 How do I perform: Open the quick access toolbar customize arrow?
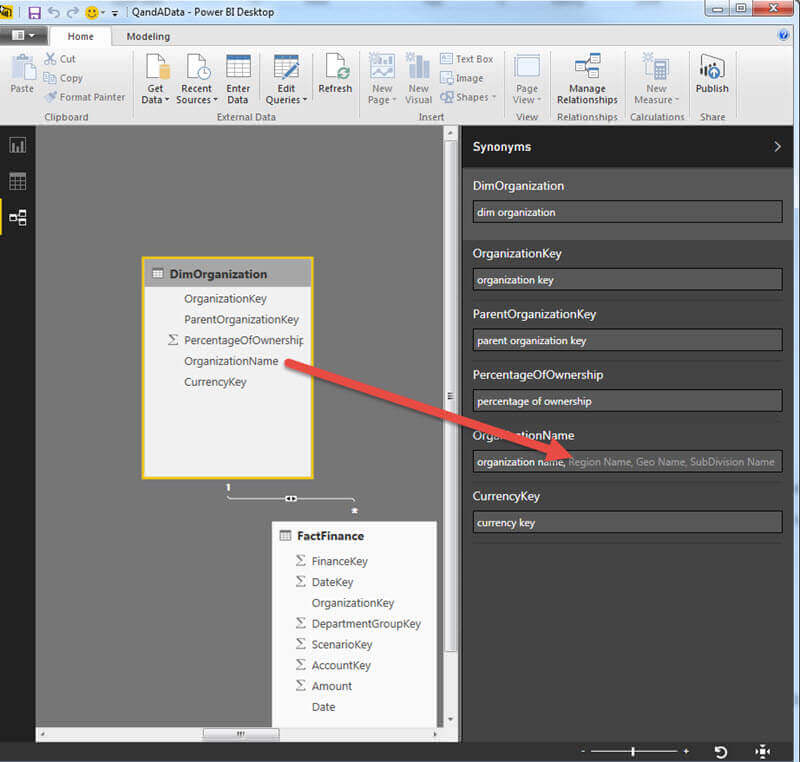pos(115,13)
